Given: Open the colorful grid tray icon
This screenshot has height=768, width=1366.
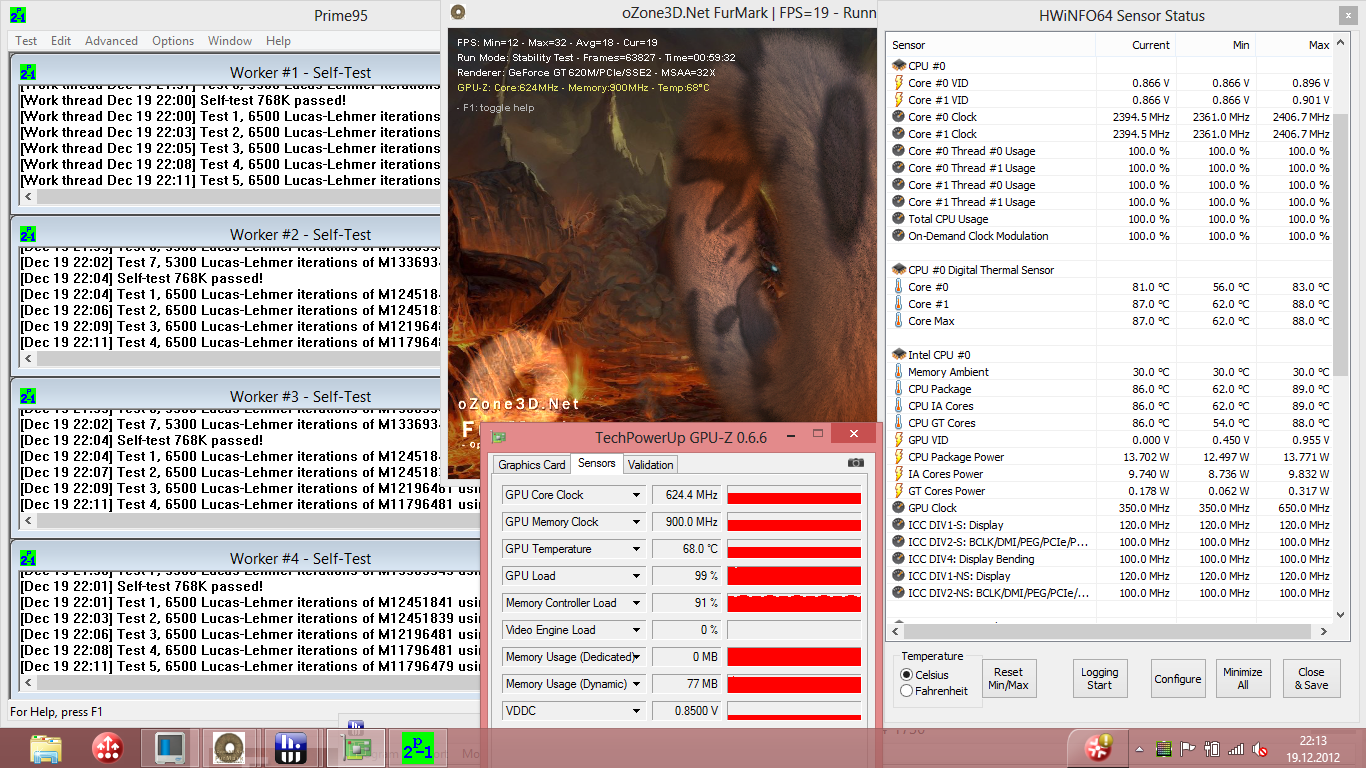Looking at the screenshot, I should point(1163,749).
